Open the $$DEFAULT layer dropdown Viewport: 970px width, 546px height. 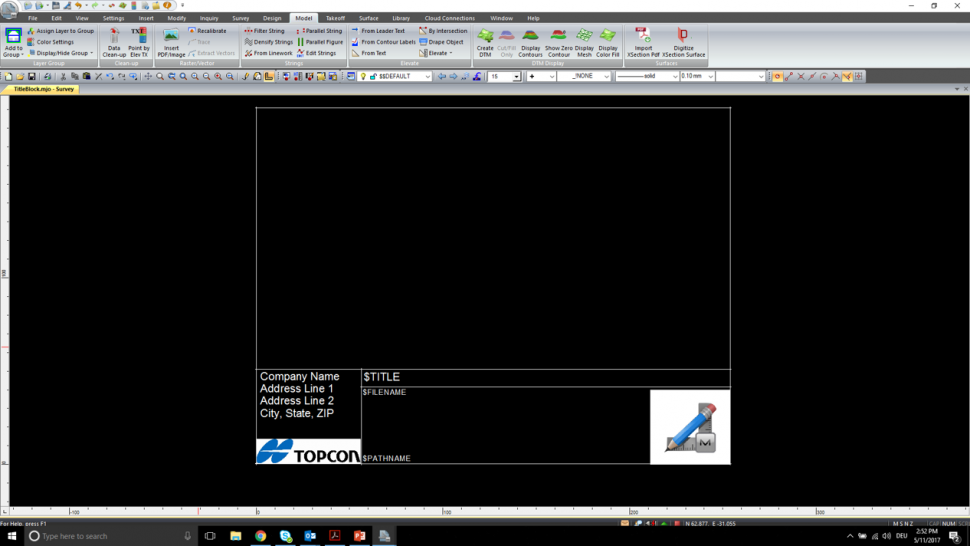click(427, 76)
